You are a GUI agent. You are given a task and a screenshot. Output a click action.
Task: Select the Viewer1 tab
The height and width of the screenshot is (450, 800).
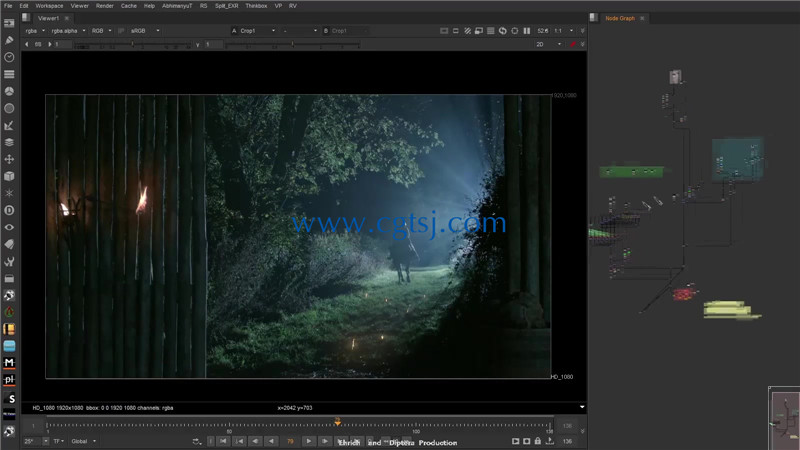48,18
